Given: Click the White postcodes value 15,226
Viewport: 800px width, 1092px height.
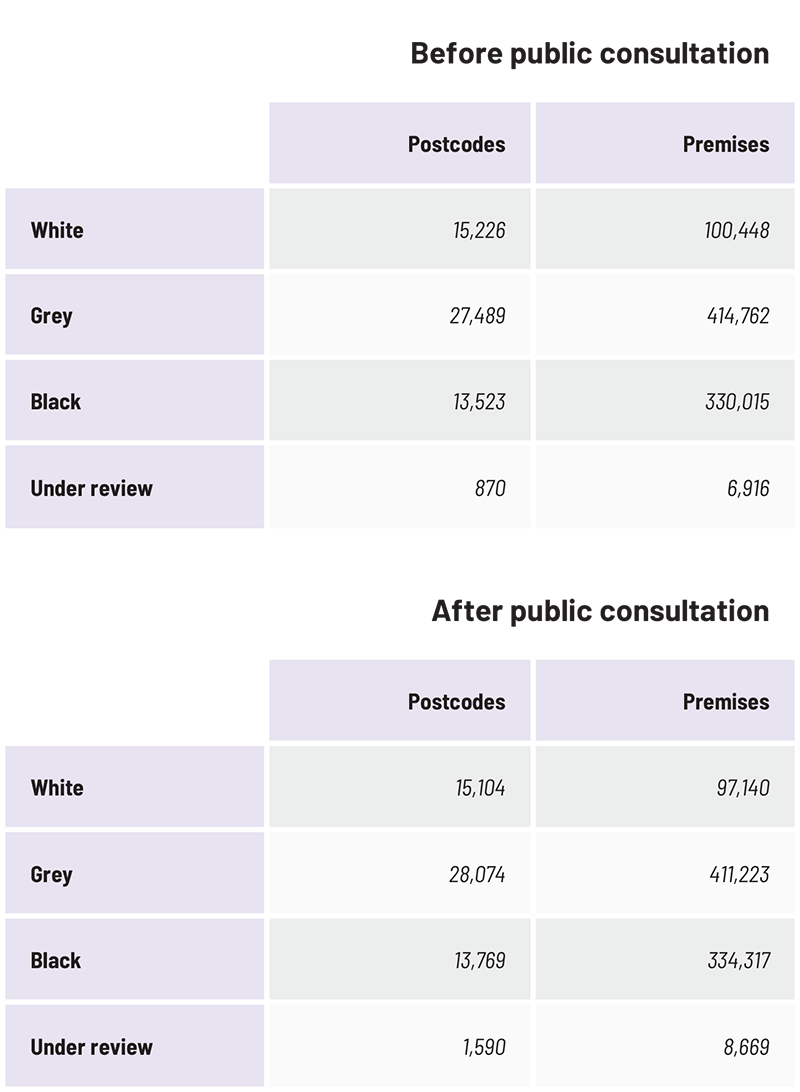Looking at the screenshot, I should [478, 231].
